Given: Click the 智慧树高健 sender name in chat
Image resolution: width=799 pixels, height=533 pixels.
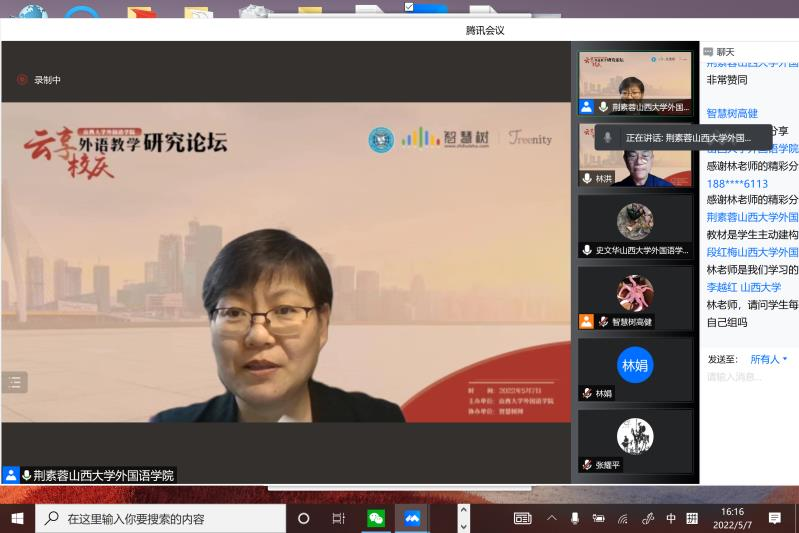Looking at the screenshot, I should [x=732, y=113].
